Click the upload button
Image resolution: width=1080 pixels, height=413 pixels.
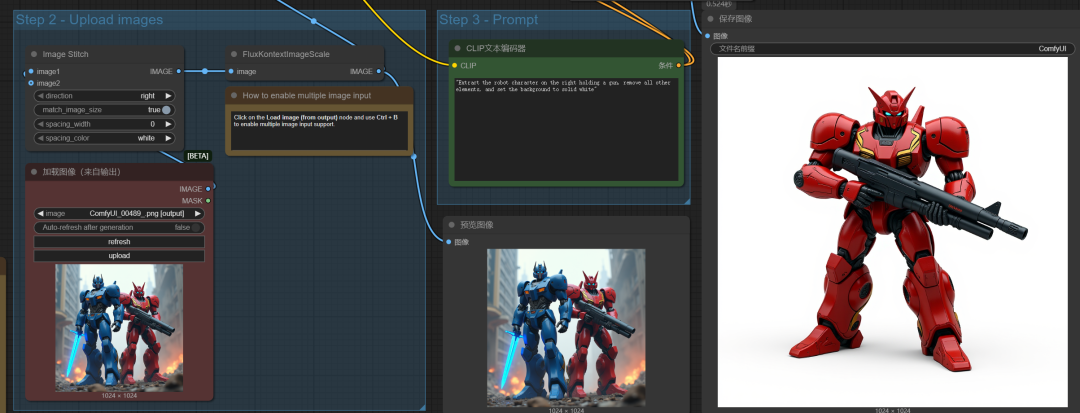(x=119, y=255)
